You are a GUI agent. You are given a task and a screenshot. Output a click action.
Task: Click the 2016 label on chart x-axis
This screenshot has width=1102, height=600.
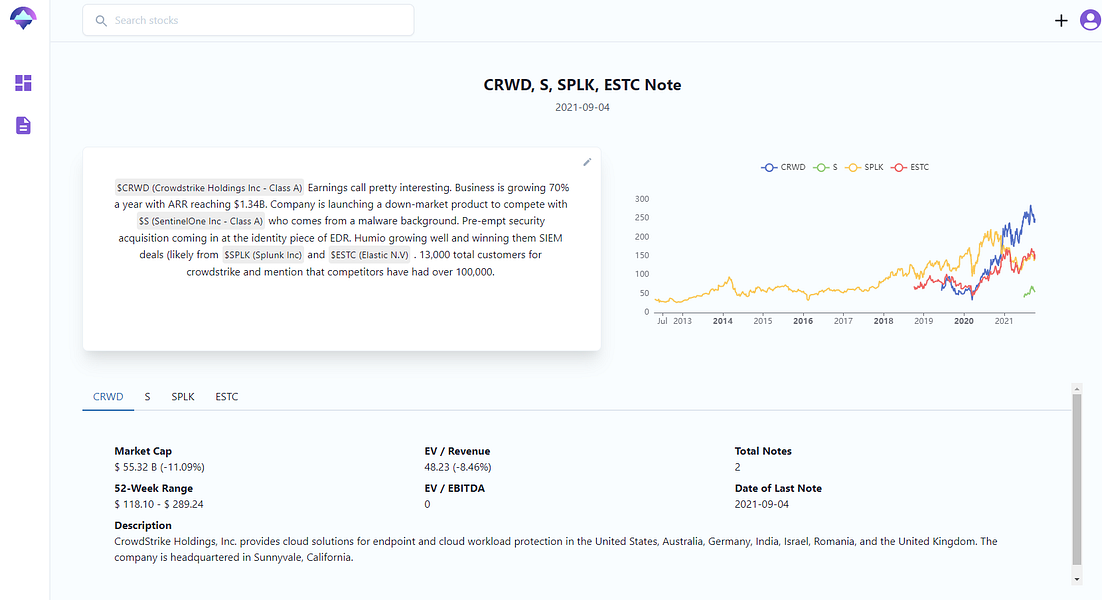point(803,321)
